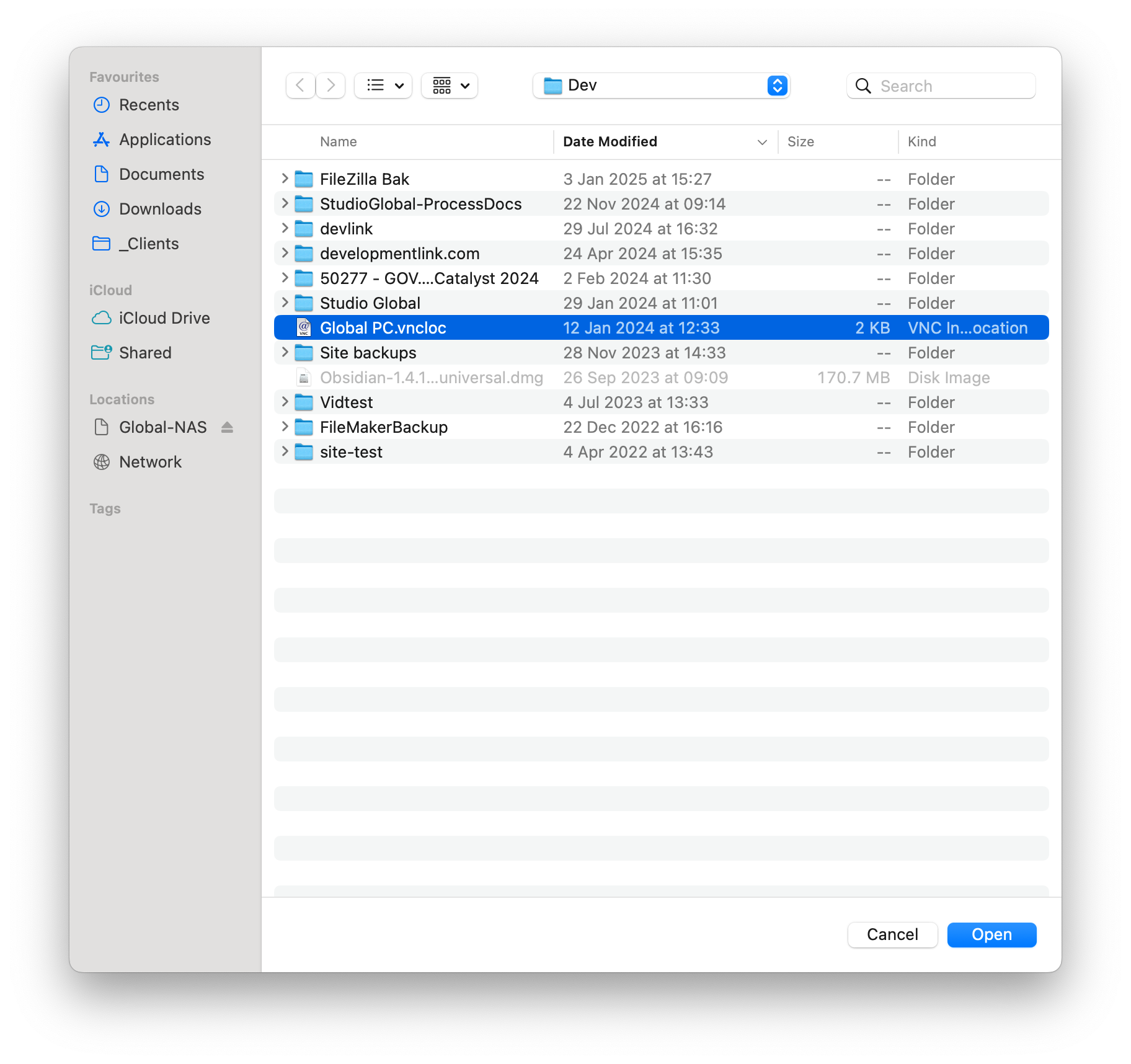Open the Shared sidebar item
The image size is (1131, 1064).
[x=132, y=353]
